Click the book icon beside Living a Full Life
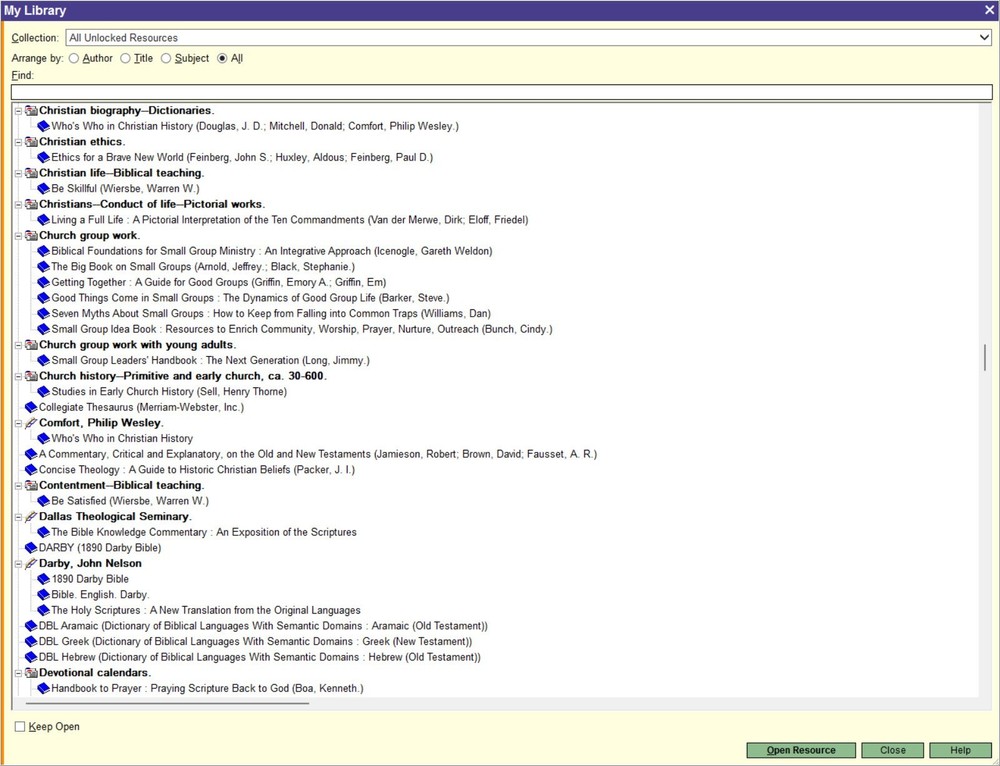The width and height of the screenshot is (1000, 766). [x=43, y=220]
